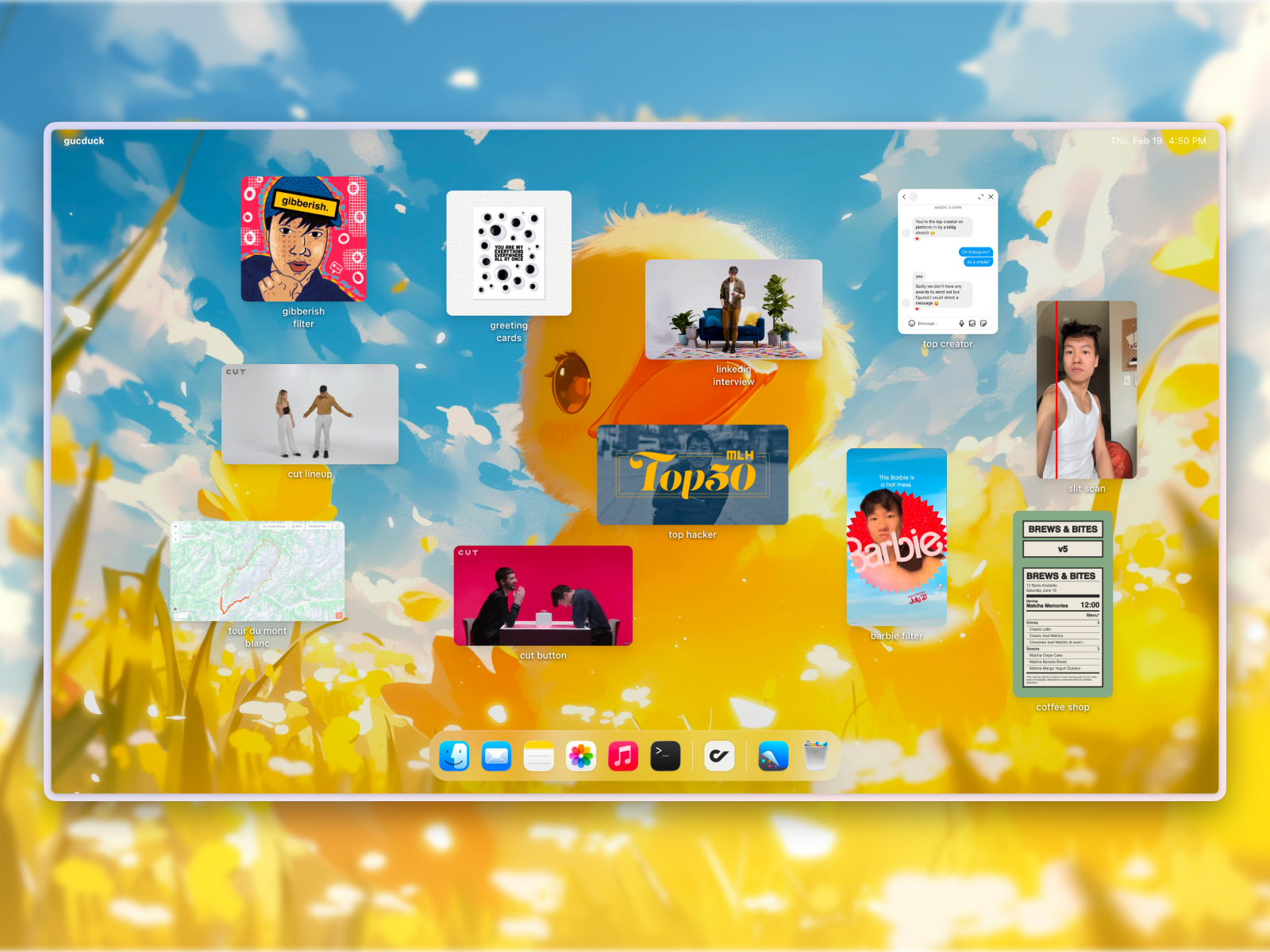Open the Notes app icon

(539, 756)
